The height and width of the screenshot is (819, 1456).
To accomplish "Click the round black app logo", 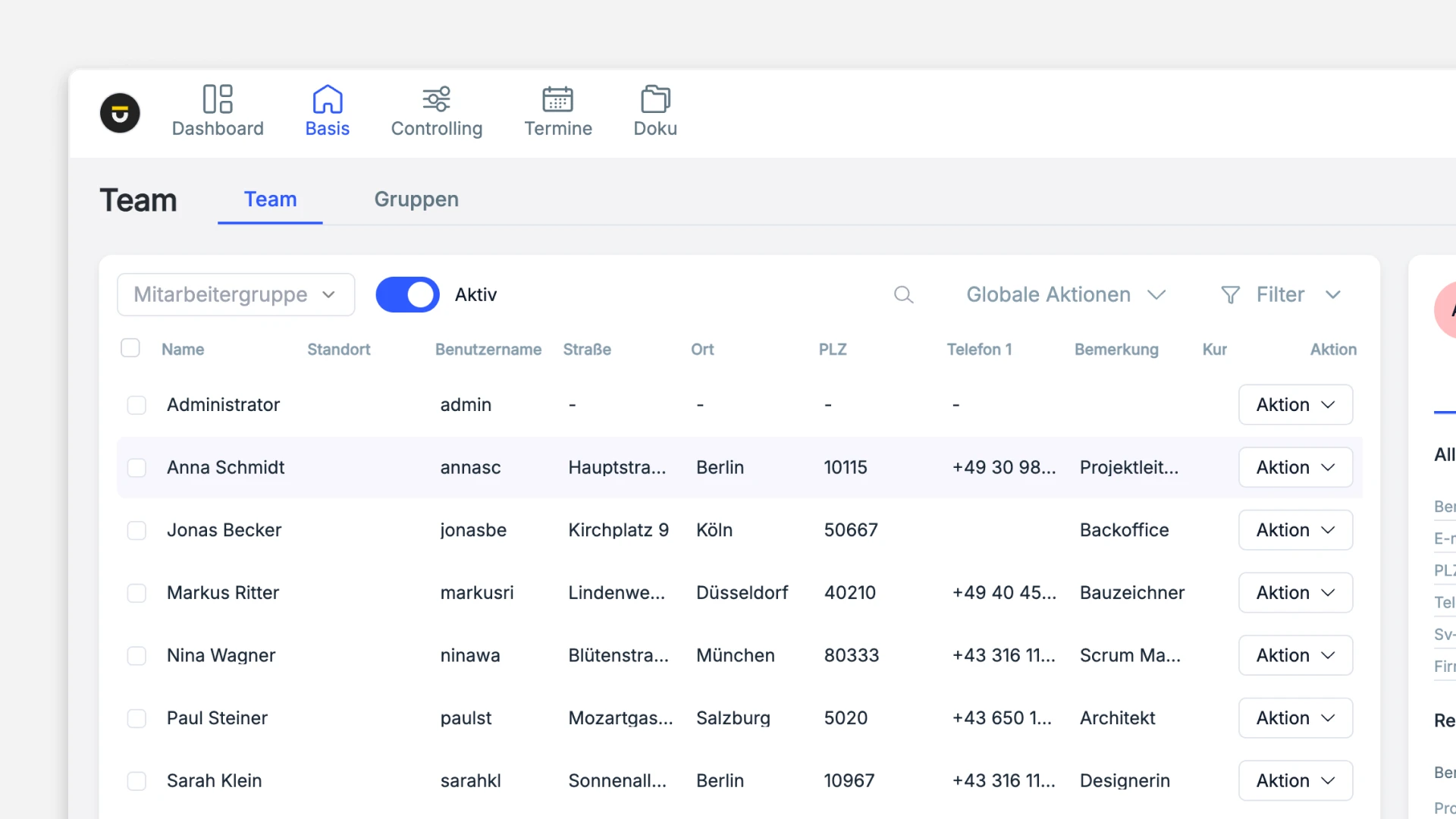I will [x=120, y=113].
